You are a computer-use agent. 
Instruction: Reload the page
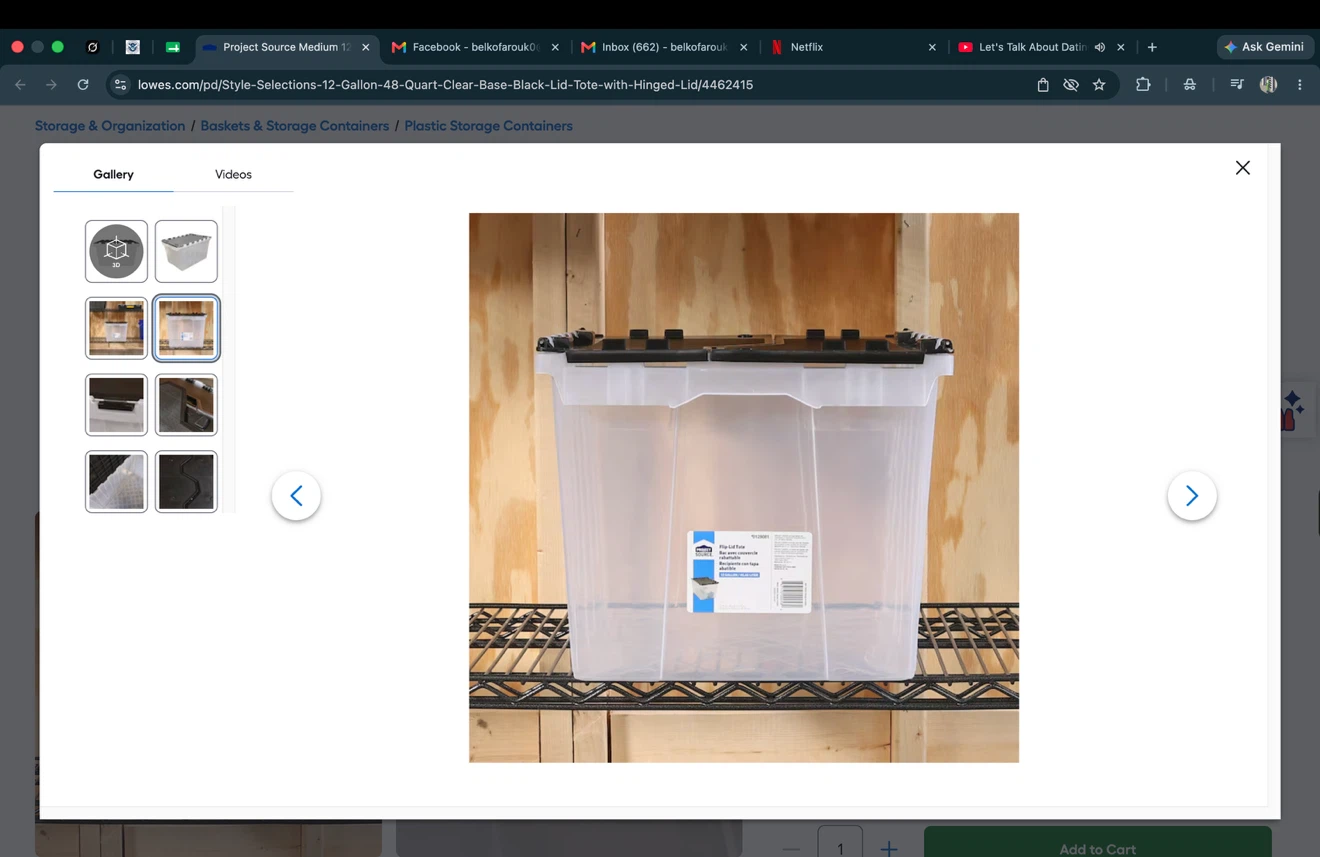point(83,85)
